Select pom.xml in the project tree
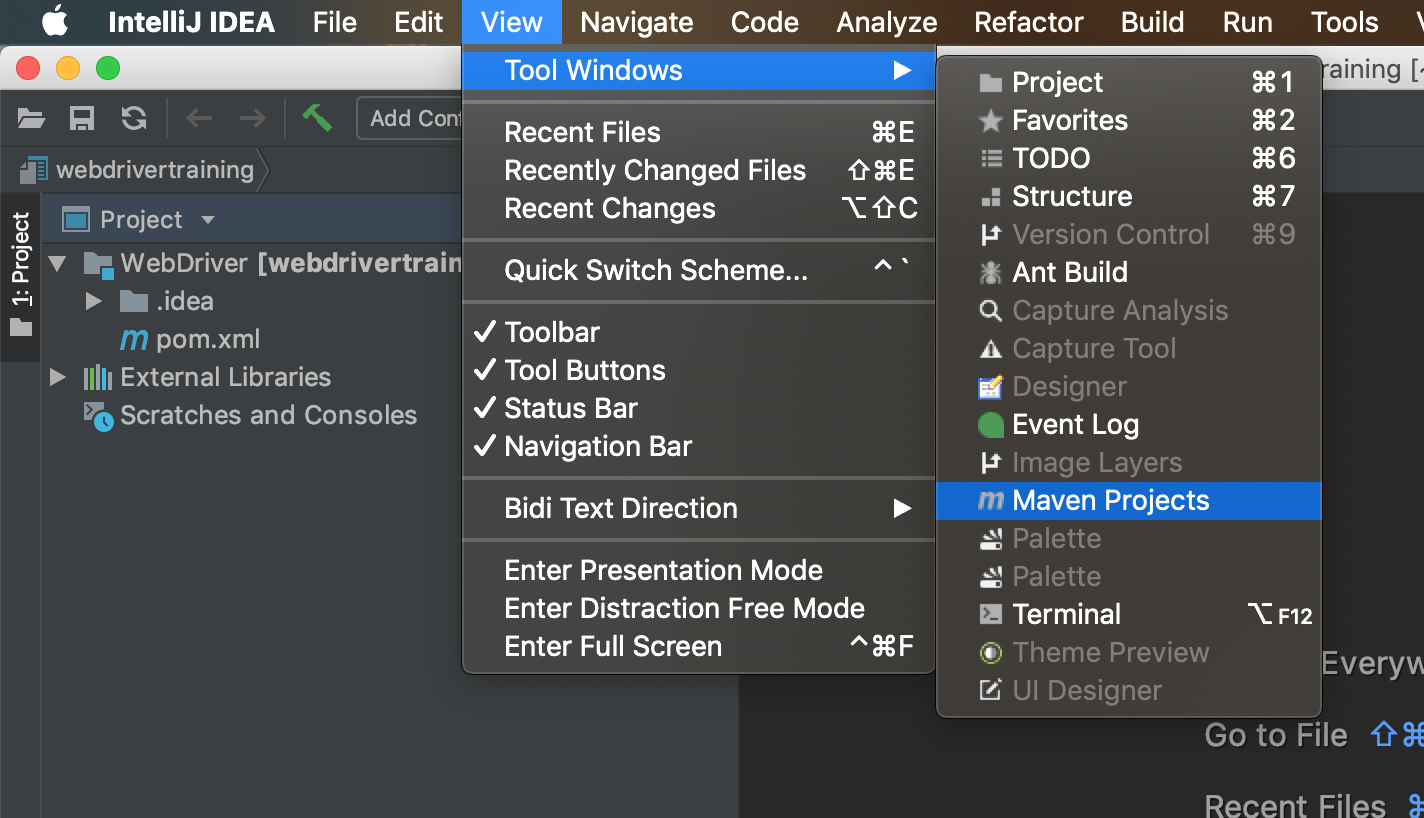Image resolution: width=1424 pixels, height=818 pixels. pos(207,339)
